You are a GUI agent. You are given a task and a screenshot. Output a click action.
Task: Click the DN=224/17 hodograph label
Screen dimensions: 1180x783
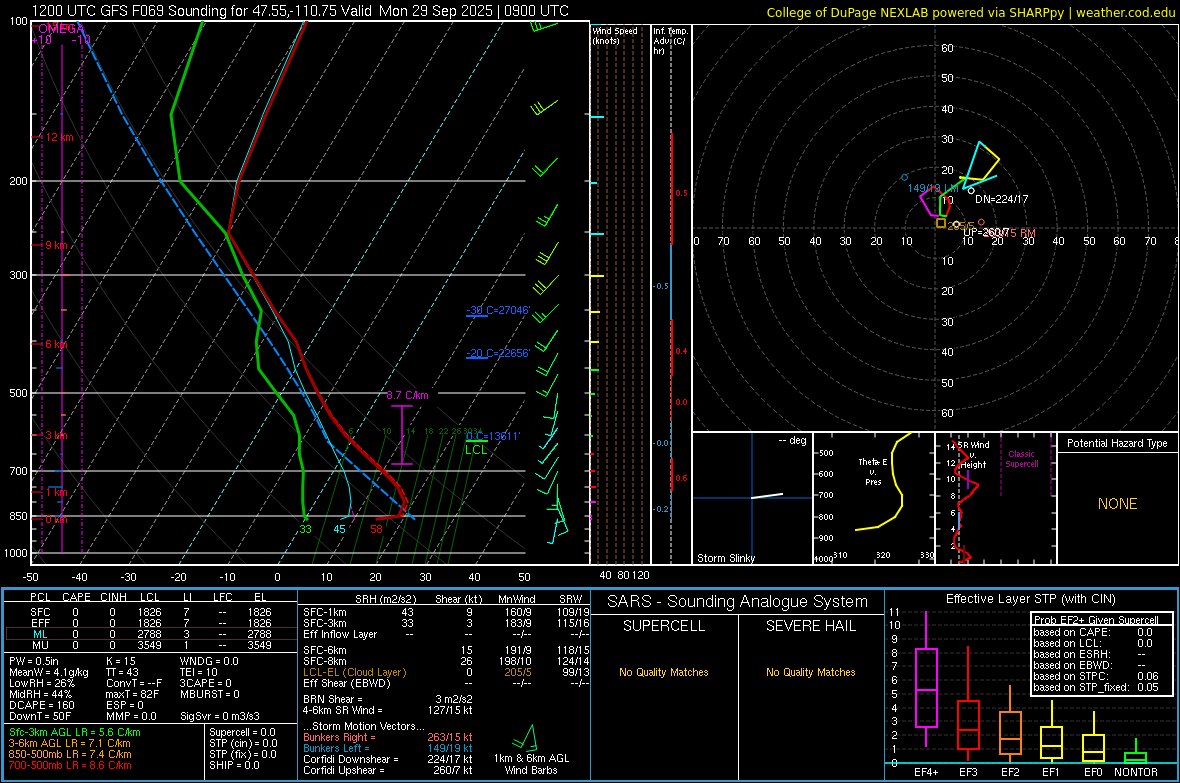(1002, 200)
